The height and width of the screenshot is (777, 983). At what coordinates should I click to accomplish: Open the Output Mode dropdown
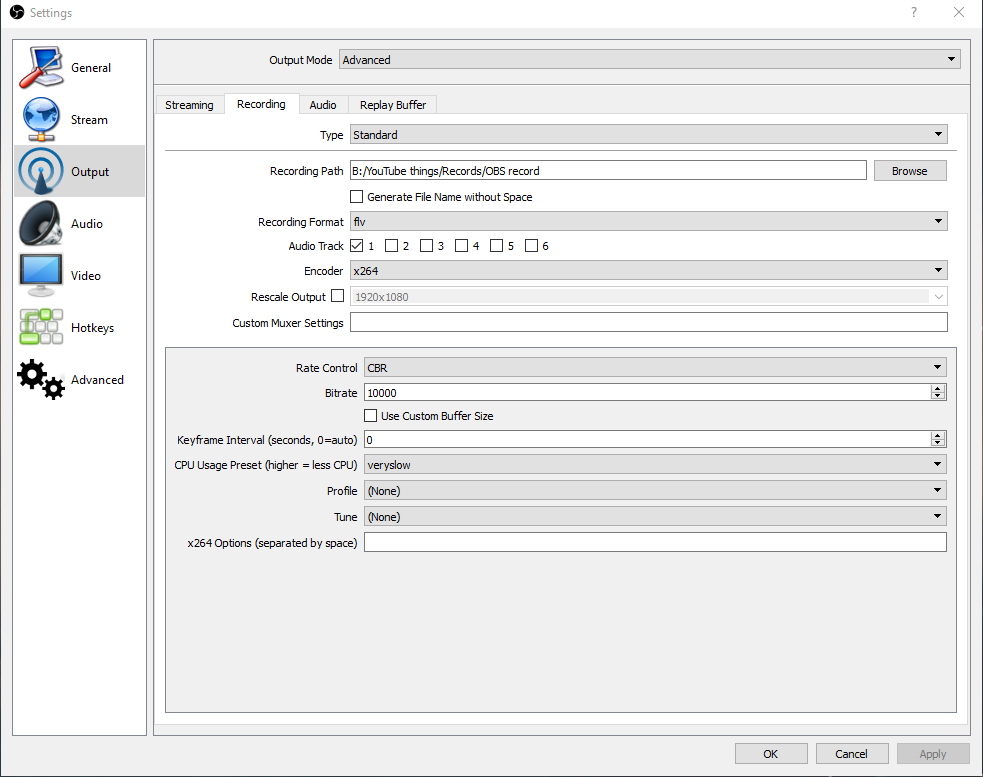click(649, 60)
